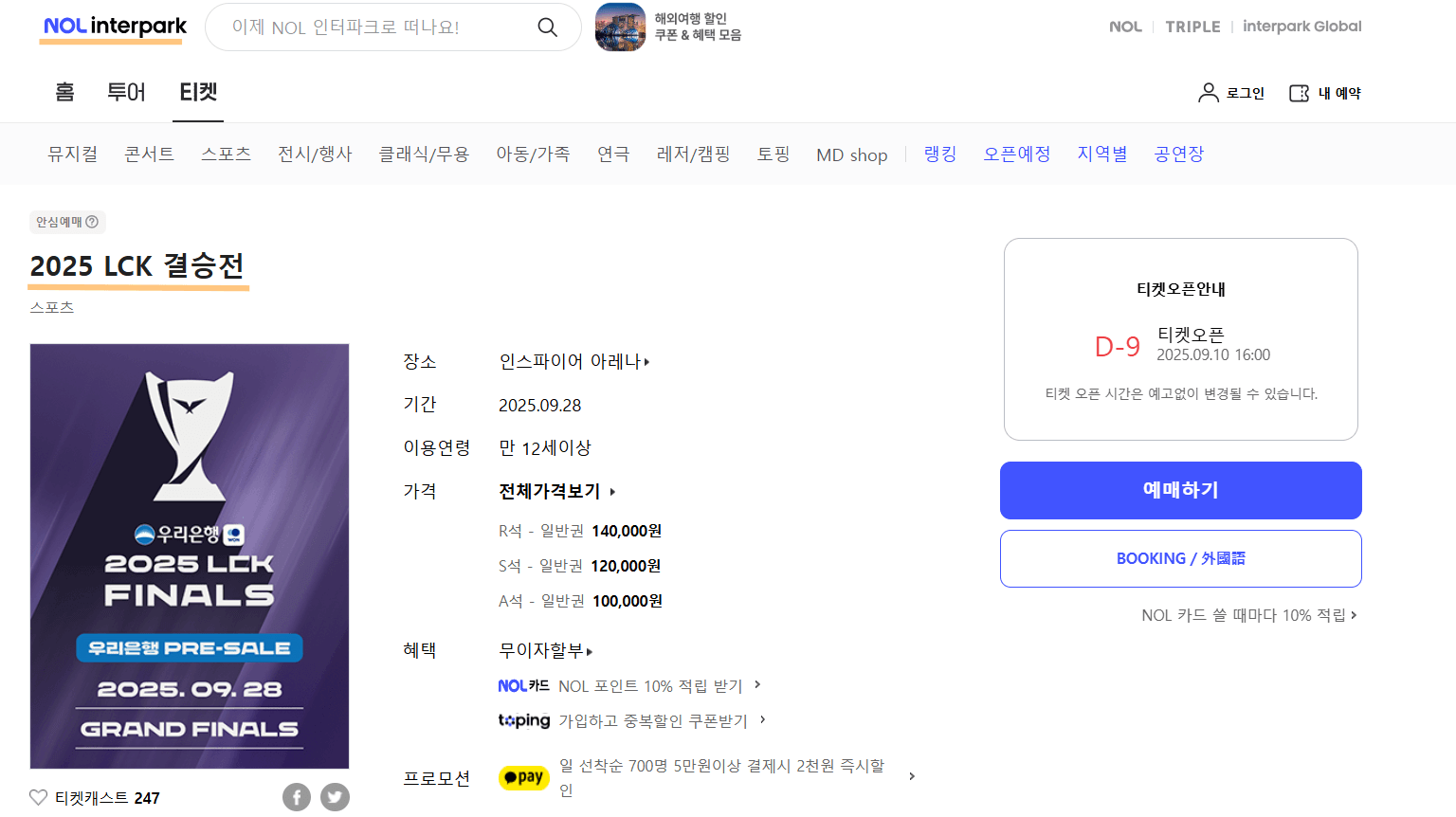
Task: Click the Payco icon in the promotion row
Action: [523, 777]
